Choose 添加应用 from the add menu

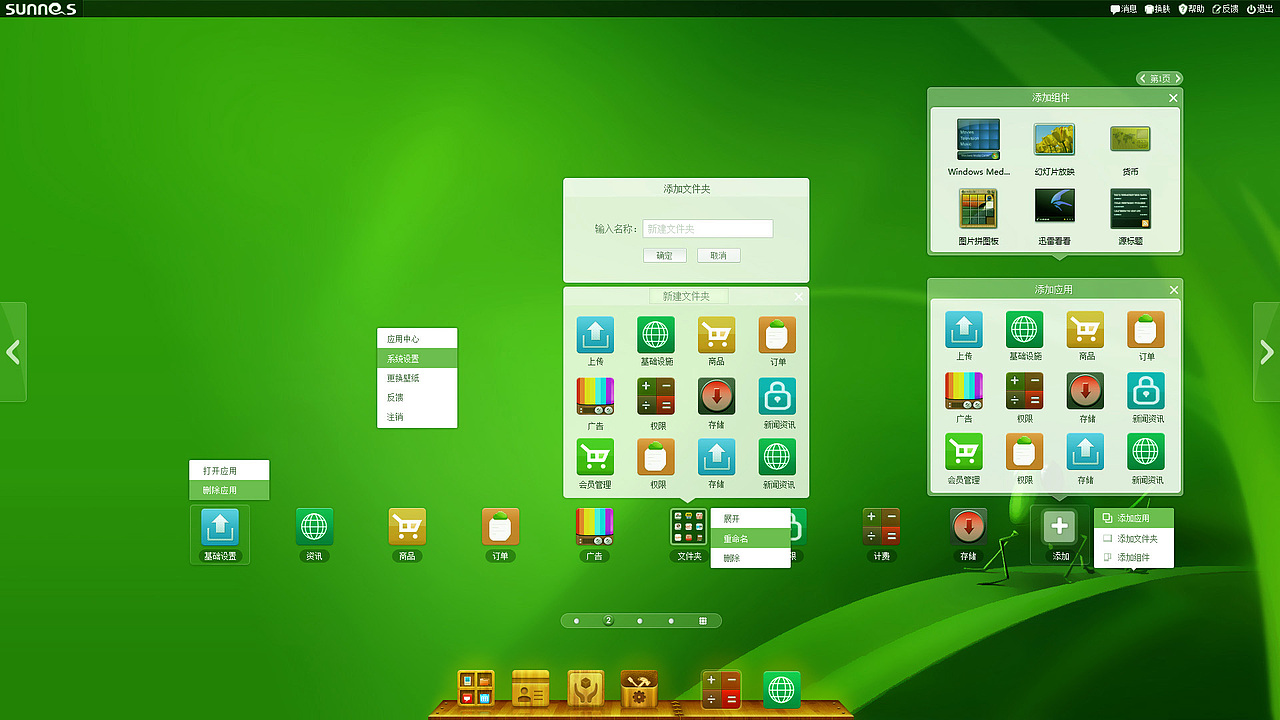[1134, 519]
